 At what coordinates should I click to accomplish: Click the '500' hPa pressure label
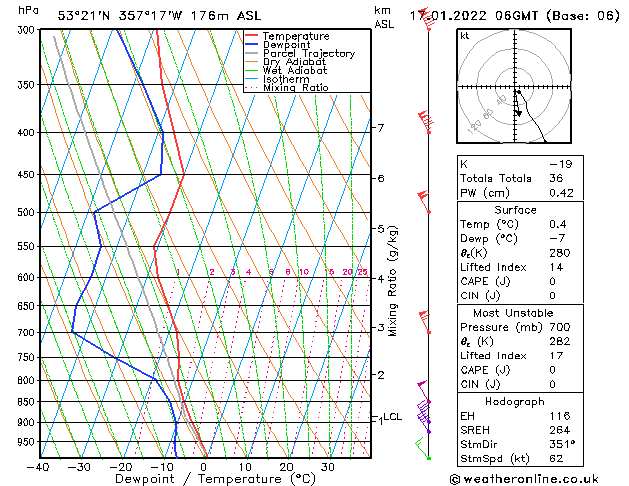pos(28,212)
